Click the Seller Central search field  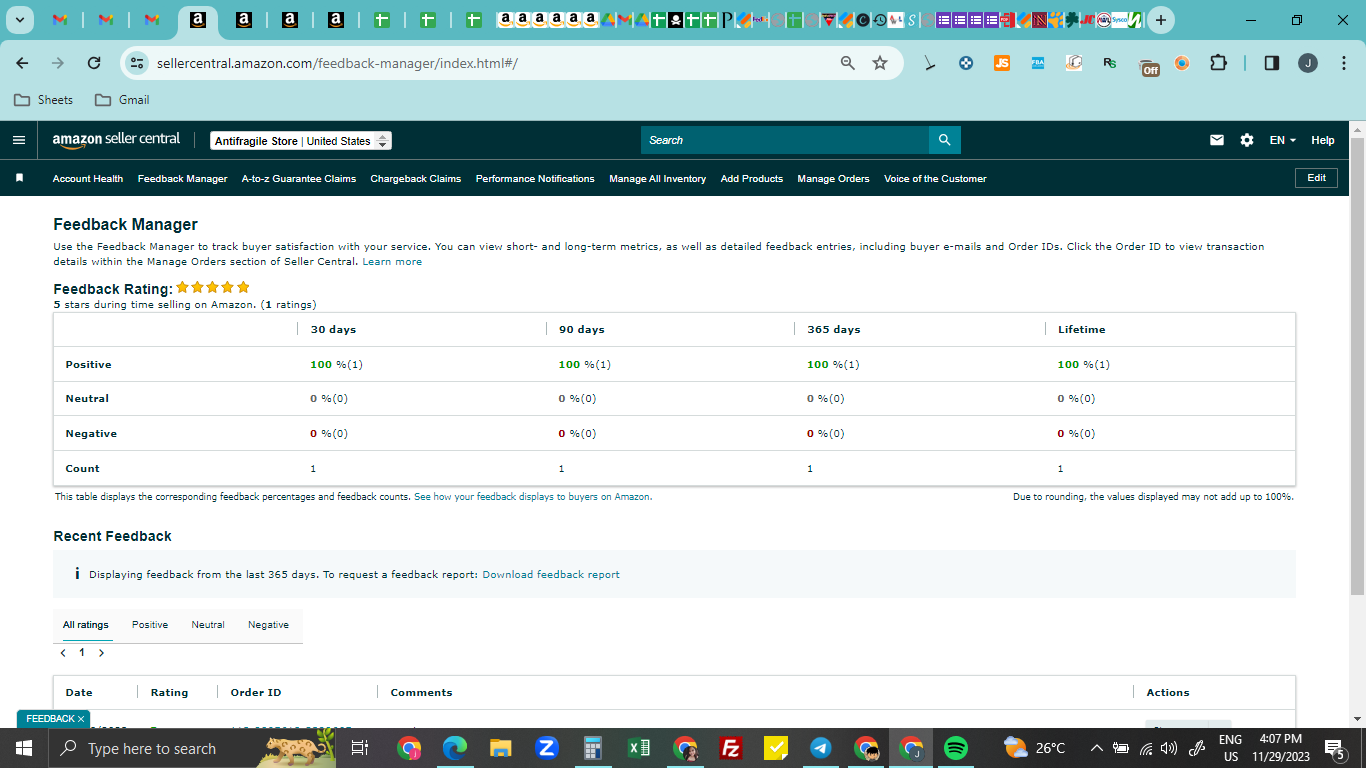[785, 140]
